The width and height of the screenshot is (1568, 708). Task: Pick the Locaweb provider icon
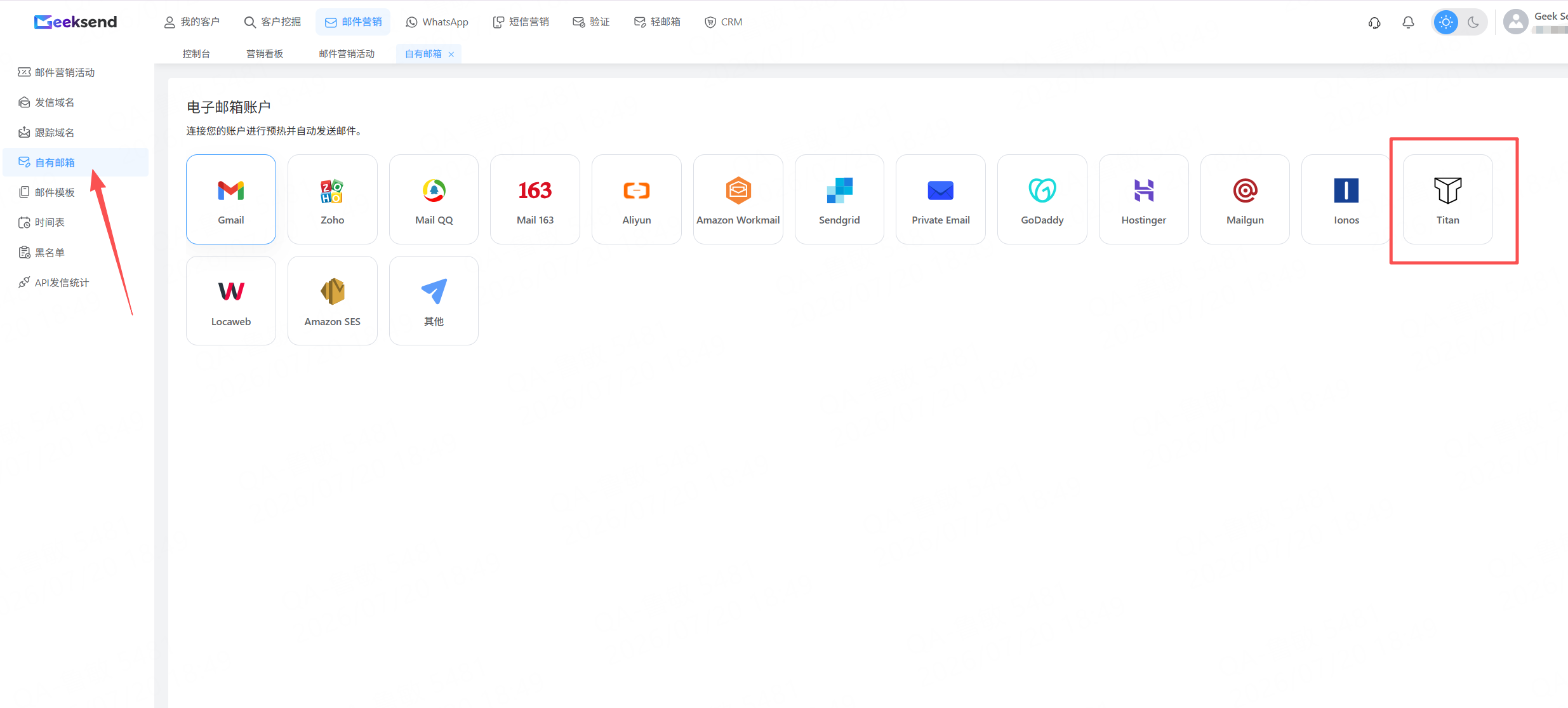tap(231, 291)
